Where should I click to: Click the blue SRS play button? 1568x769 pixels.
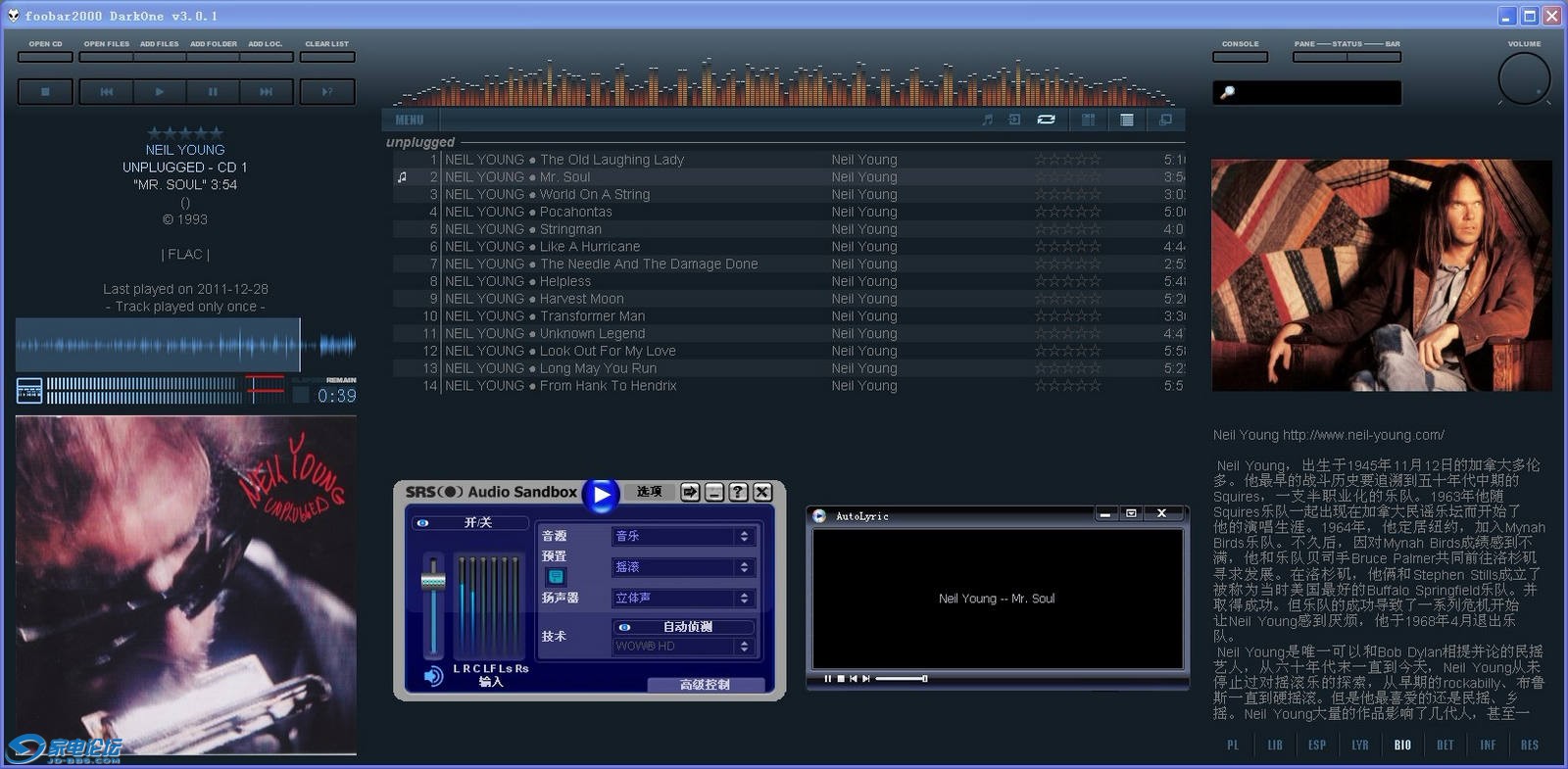(601, 495)
